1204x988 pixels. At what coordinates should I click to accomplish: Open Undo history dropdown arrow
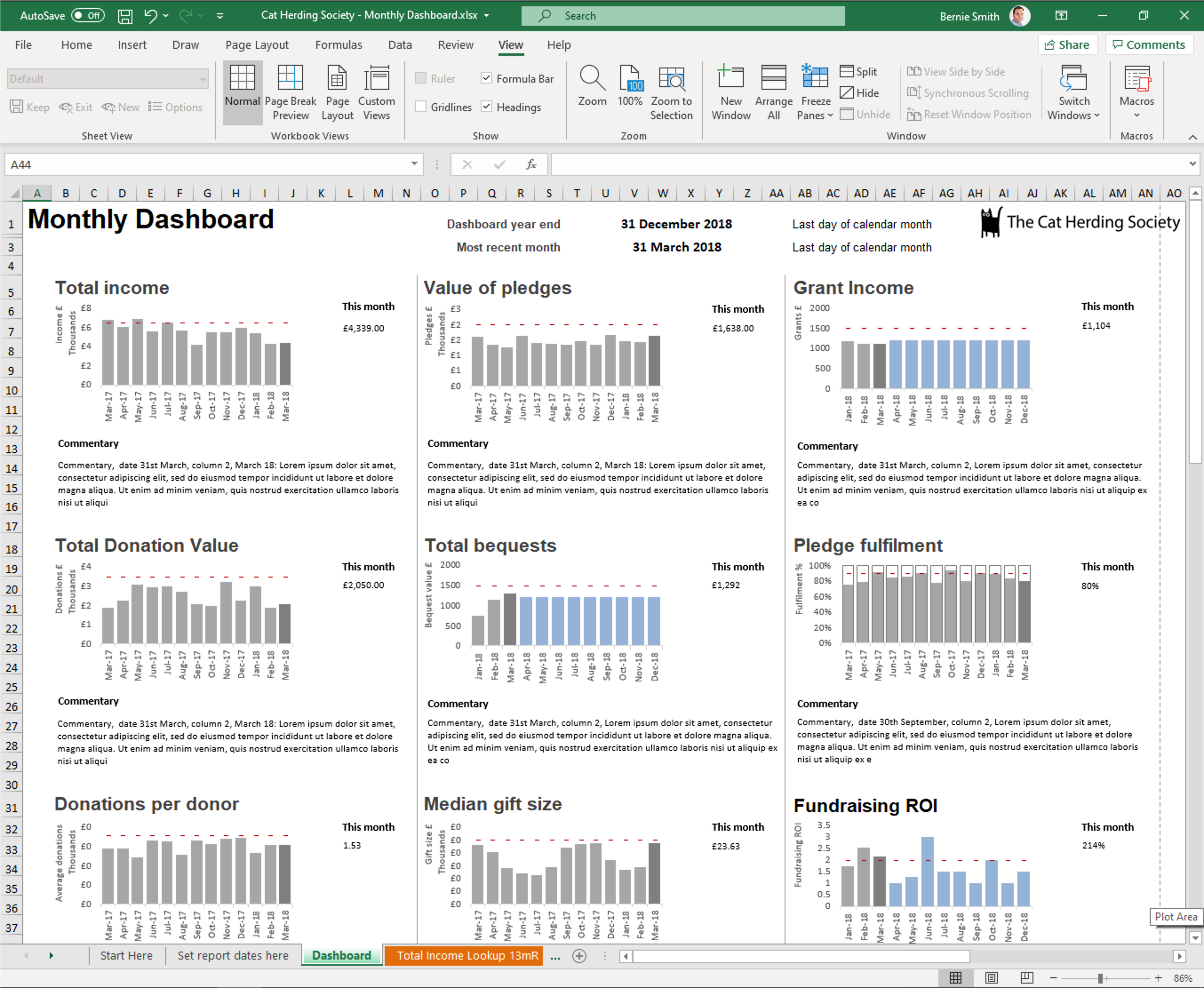[166, 16]
